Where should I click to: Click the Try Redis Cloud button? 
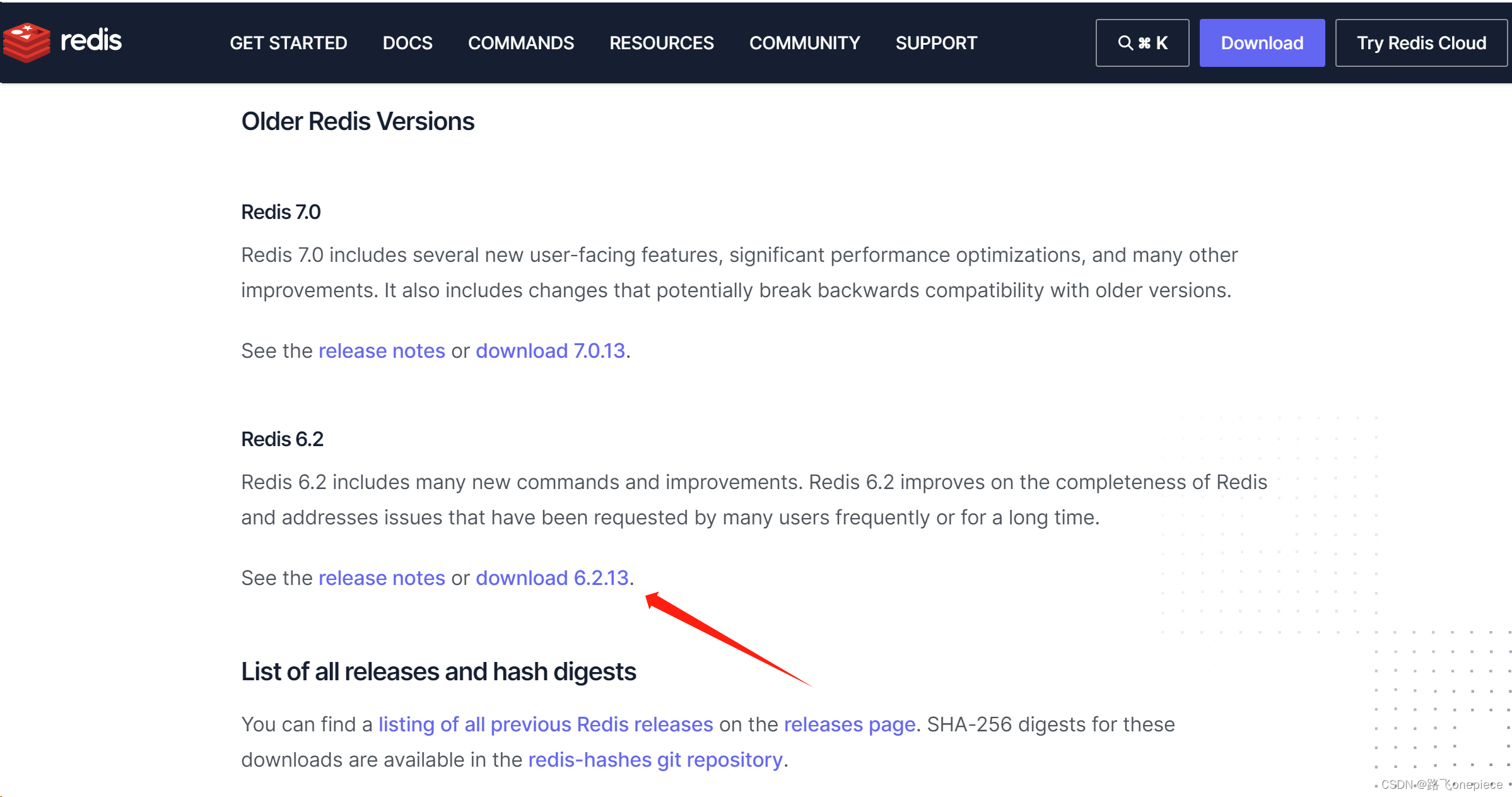pyautogui.click(x=1421, y=43)
